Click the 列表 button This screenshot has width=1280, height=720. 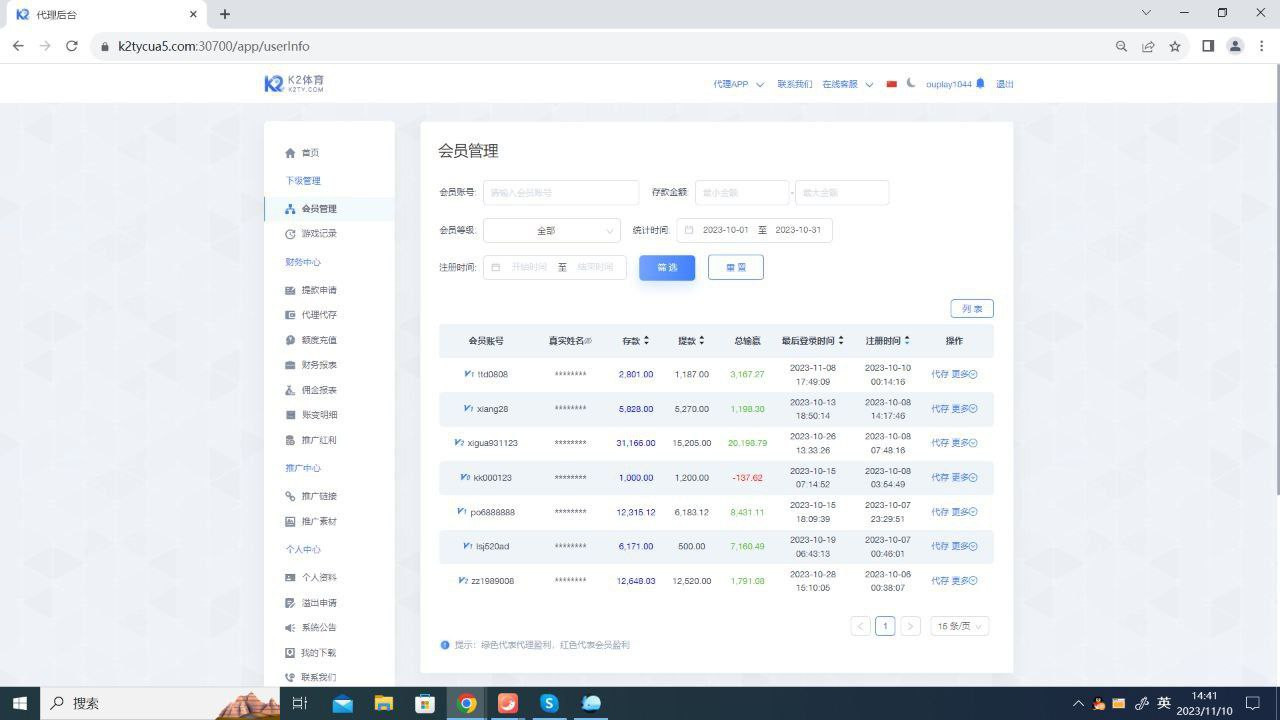[972, 309]
